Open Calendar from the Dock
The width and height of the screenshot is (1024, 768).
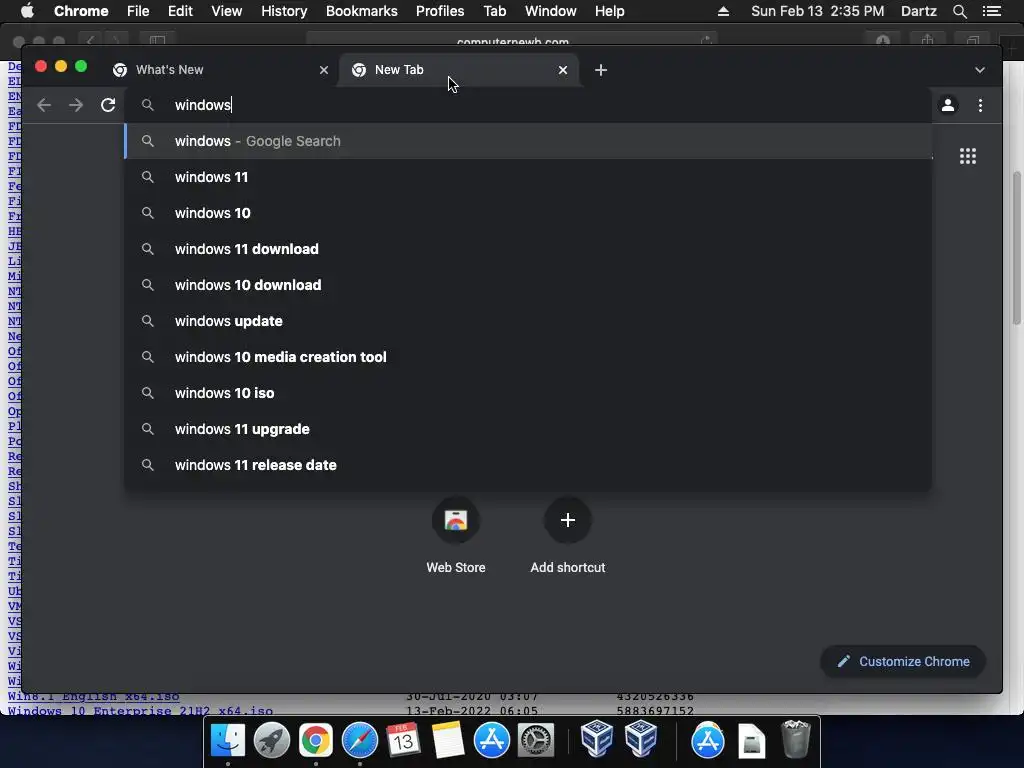point(404,741)
